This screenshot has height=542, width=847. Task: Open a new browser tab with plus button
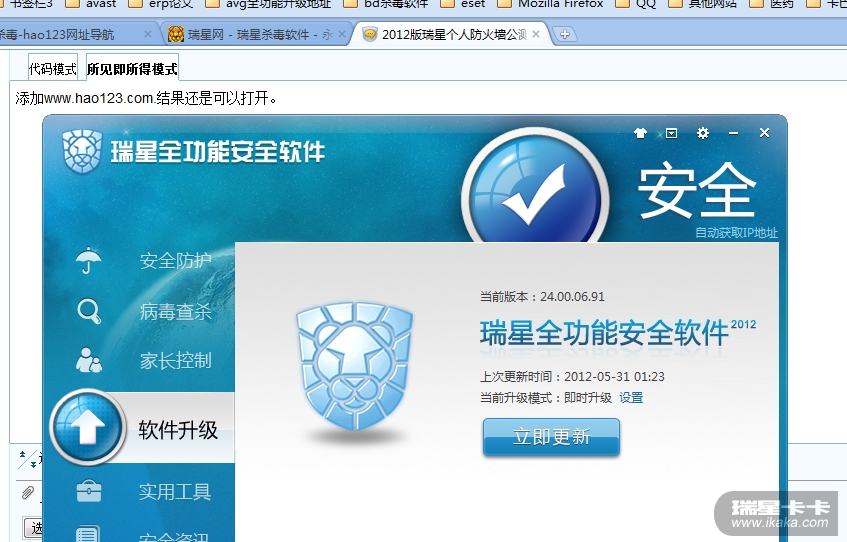565,35
